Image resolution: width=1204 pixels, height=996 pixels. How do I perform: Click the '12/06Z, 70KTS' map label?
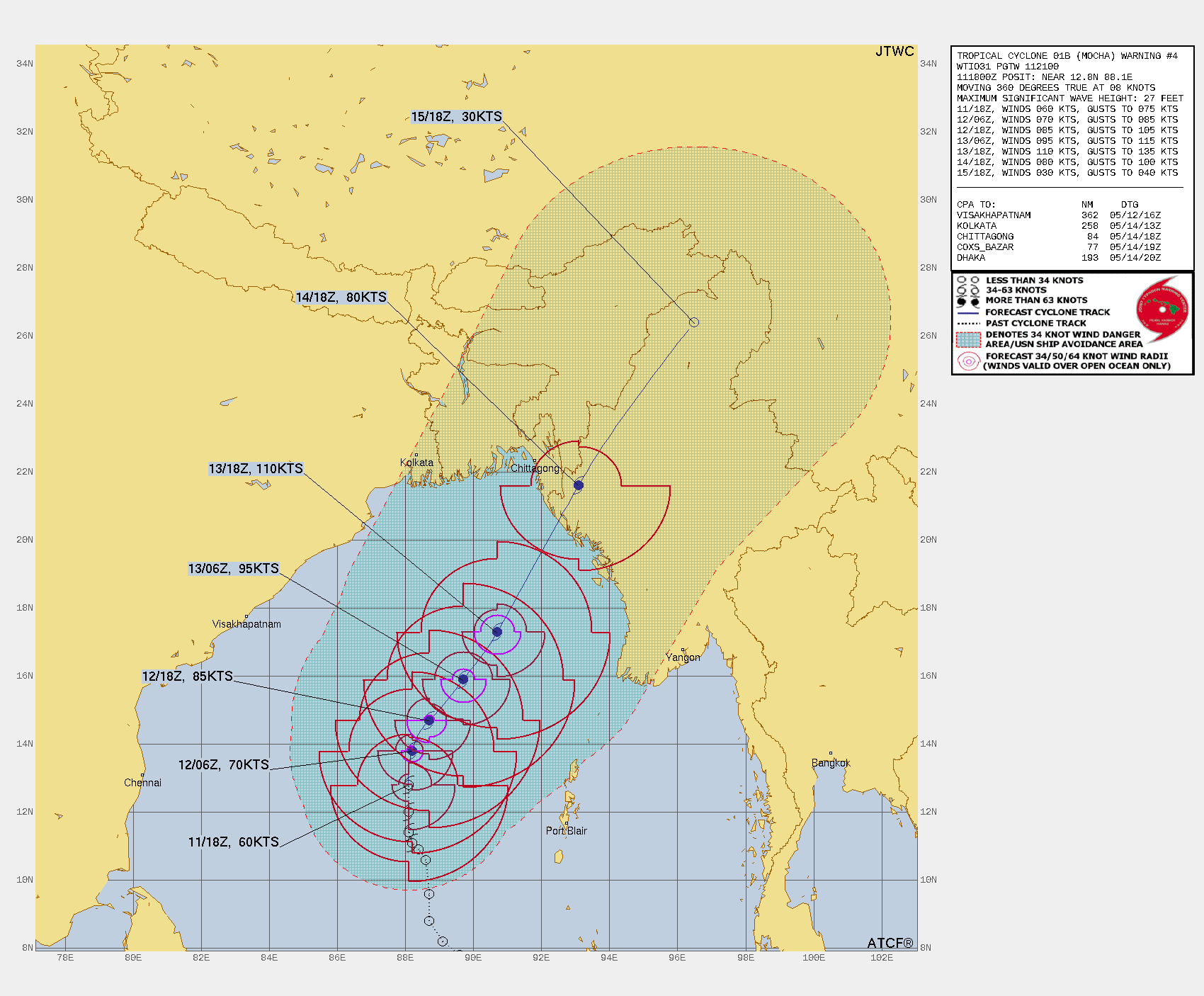click(x=224, y=765)
